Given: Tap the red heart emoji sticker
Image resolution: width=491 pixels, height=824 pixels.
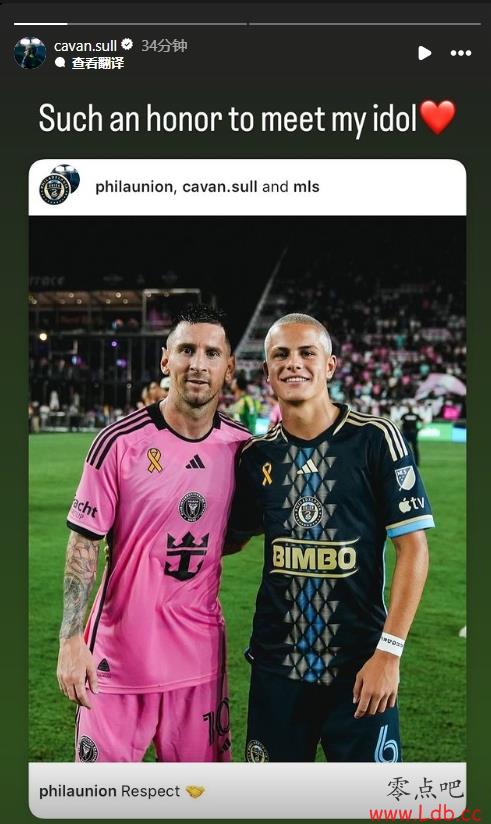Looking at the screenshot, I should pos(437,117).
